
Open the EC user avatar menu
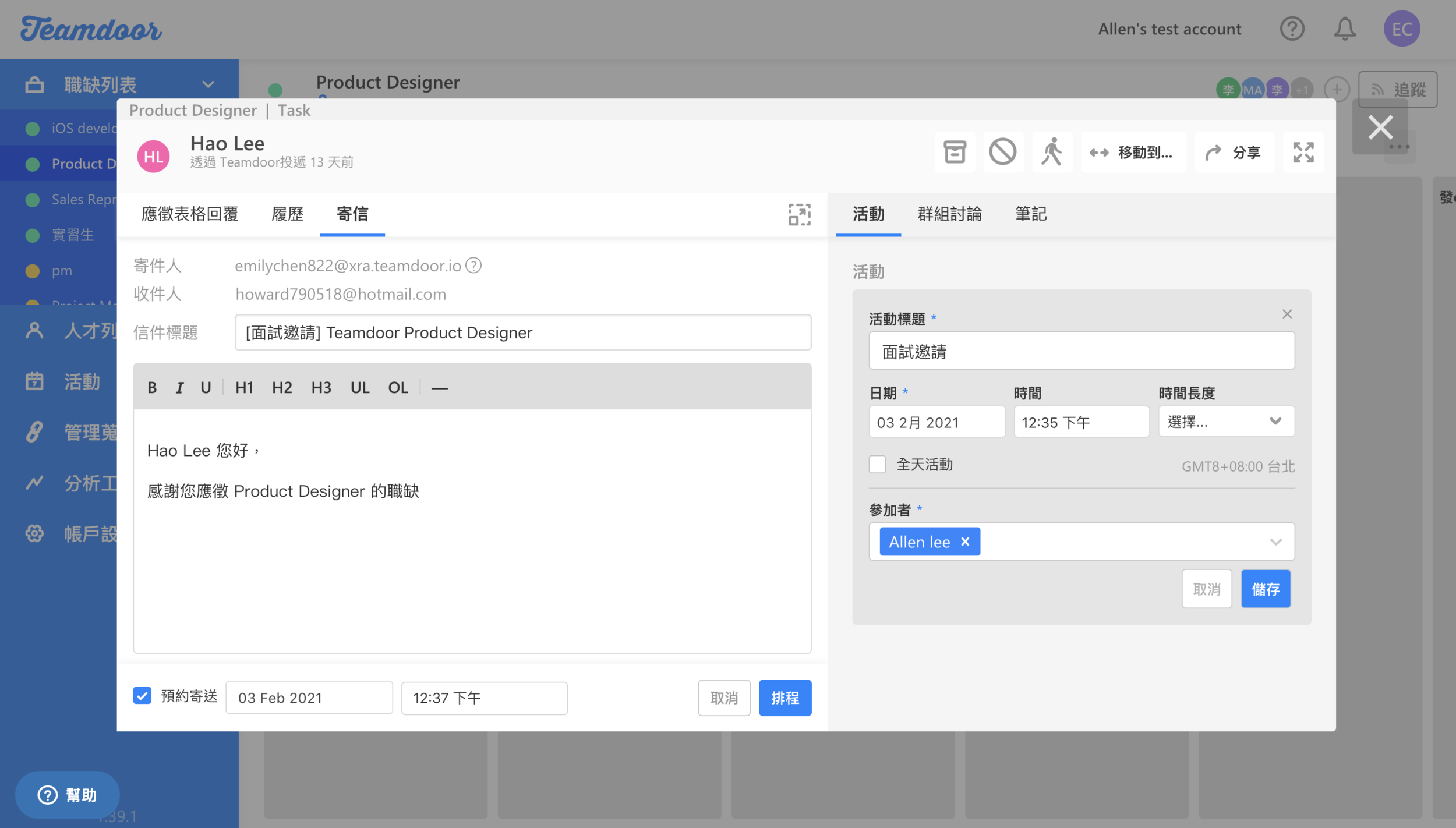coord(1402,29)
